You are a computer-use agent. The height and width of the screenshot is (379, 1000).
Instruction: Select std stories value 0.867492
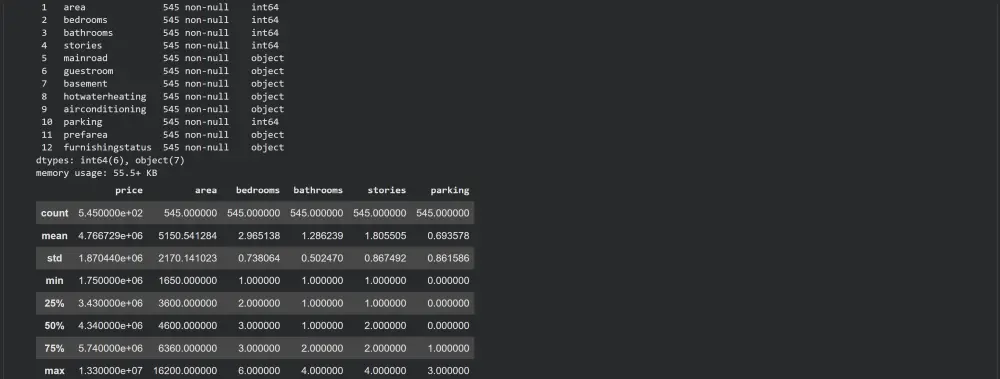click(385, 258)
